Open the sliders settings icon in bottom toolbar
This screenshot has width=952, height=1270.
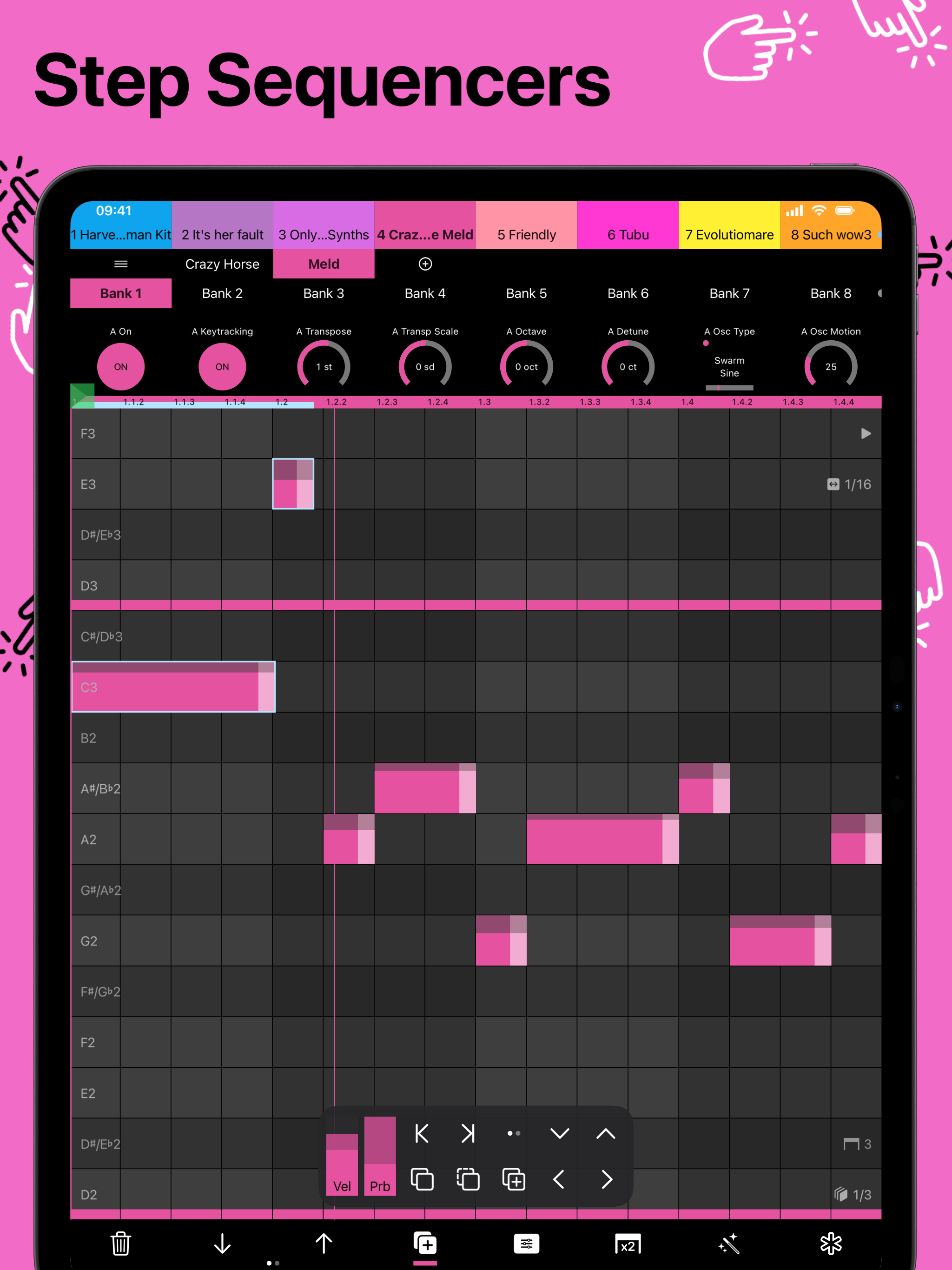527,1244
